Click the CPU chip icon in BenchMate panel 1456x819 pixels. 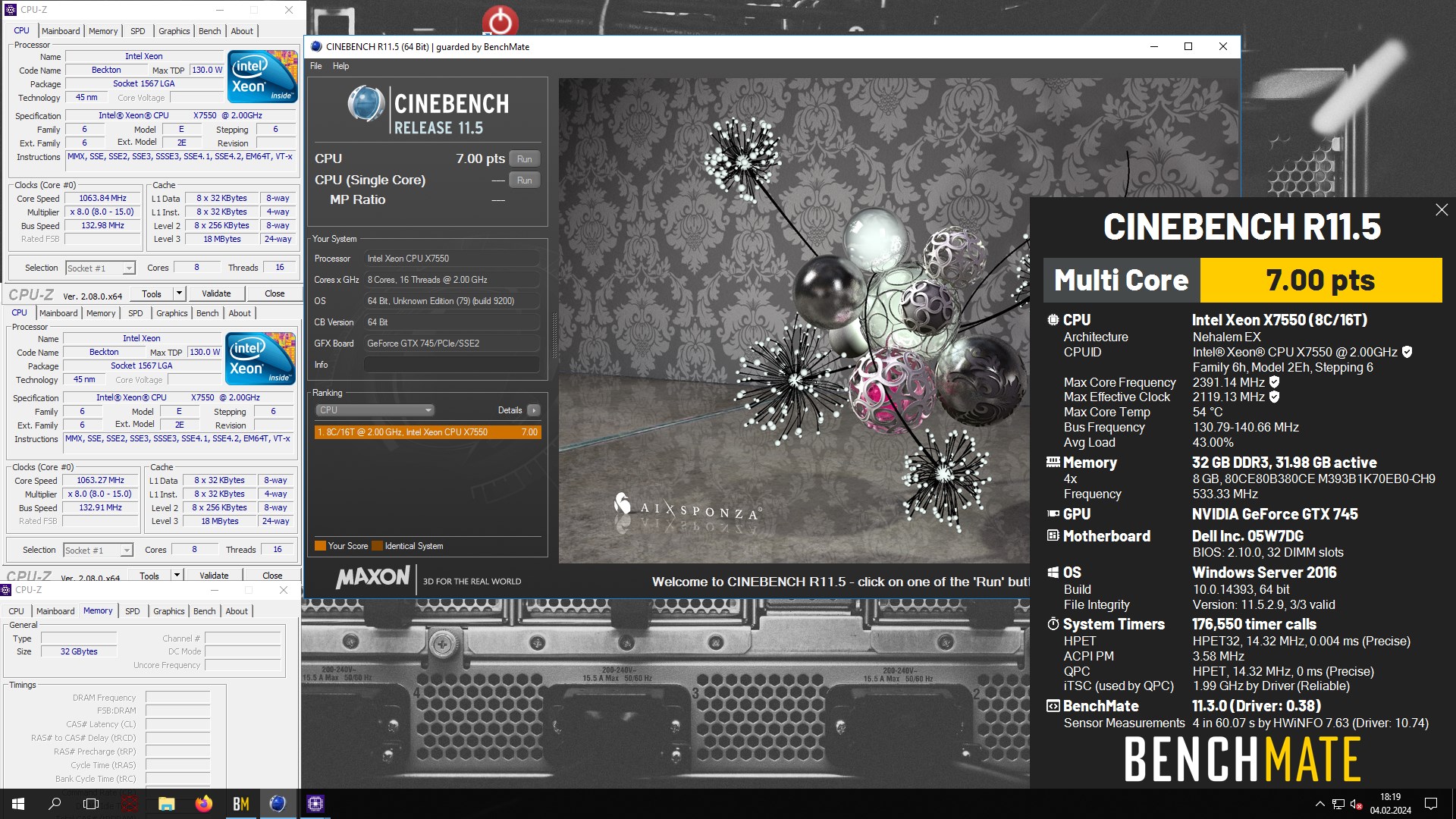[1053, 320]
